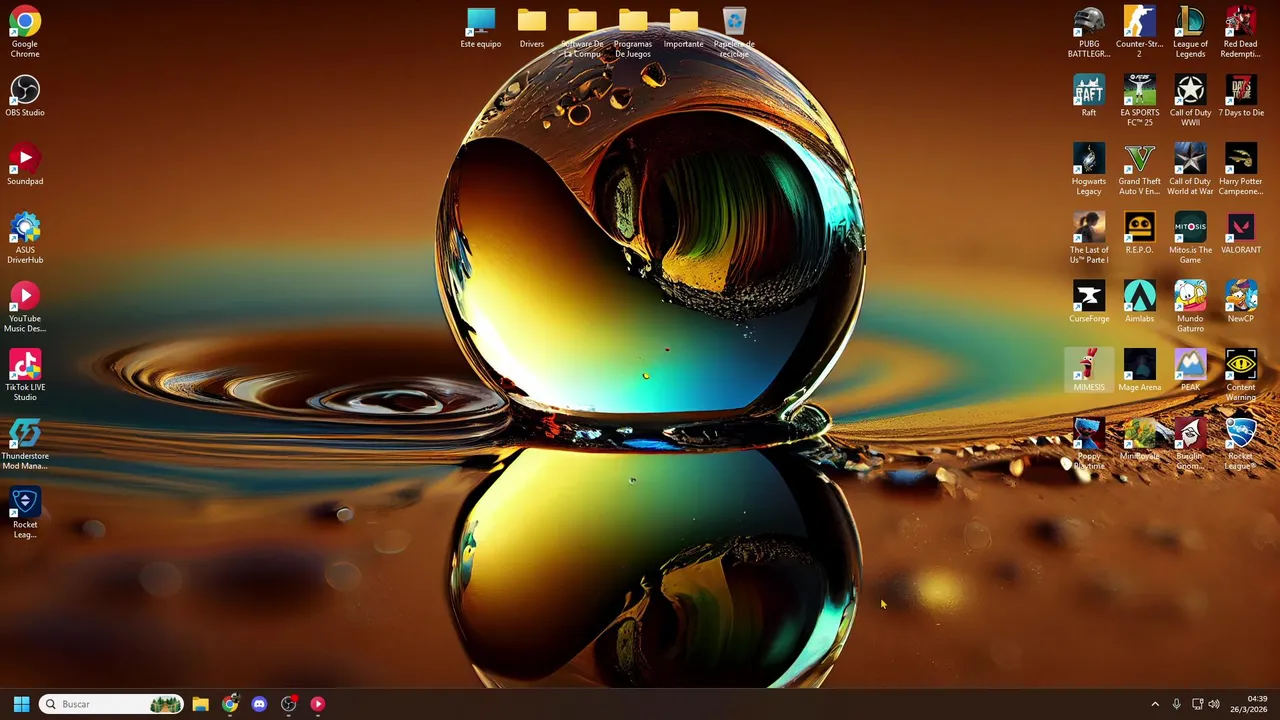Screen dimensions: 1280x720
Task: Open YouTube Music from the taskbar
Action: pyautogui.click(x=318, y=704)
